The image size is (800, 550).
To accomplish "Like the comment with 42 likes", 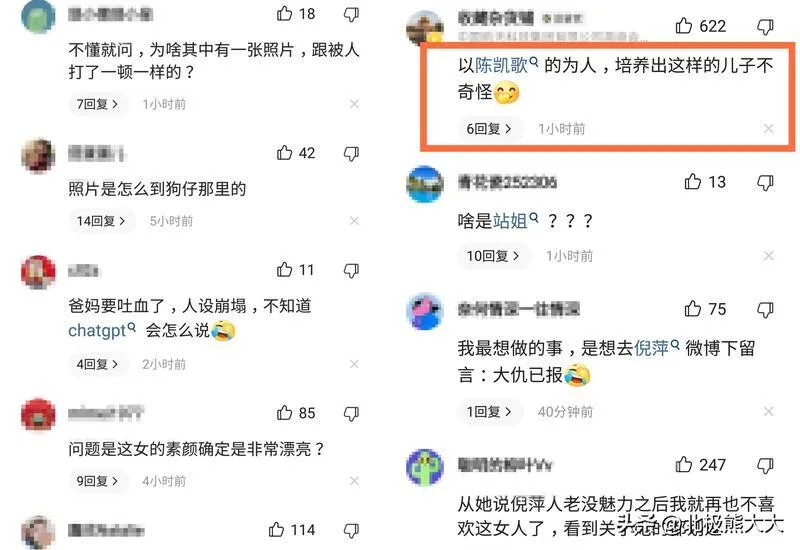I will 284,153.
